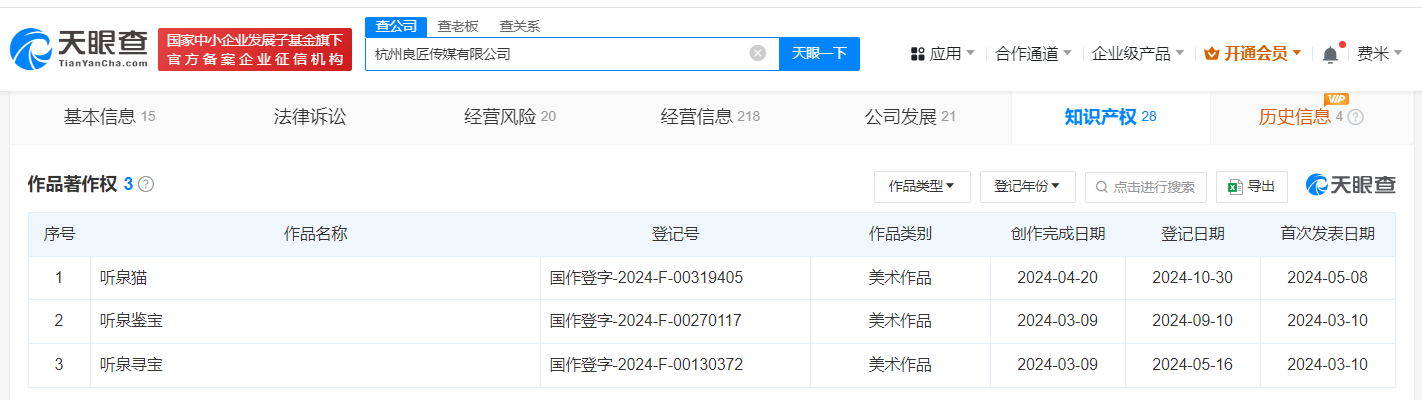Select the 查公司 search tab

pos(395,26)
